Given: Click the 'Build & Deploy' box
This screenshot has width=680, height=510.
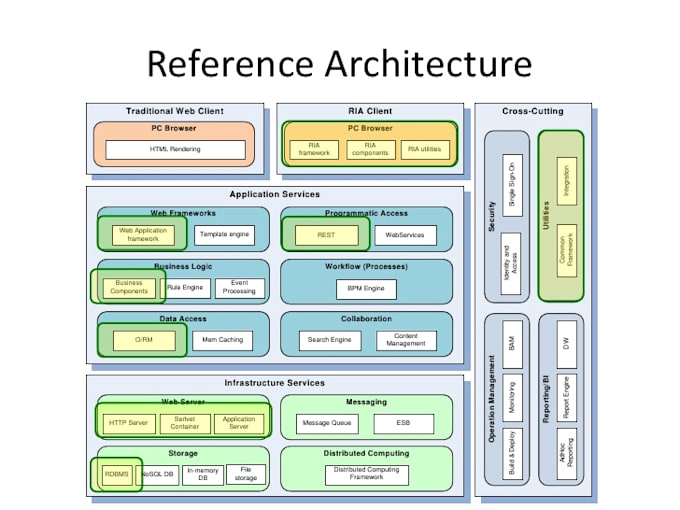Looking at the screenshot, I should pyautogui.click(x=512, y=453).
